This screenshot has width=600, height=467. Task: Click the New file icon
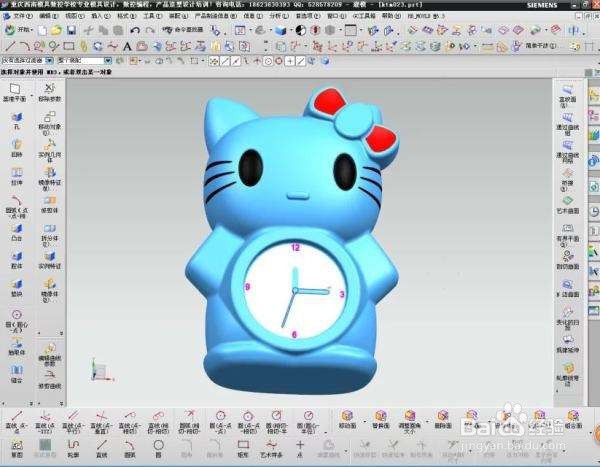pyautogui.click(x=42, y=31)
